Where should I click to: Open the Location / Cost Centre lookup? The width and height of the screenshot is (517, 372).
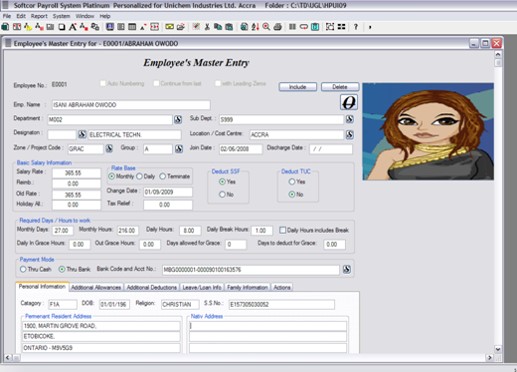(349, 134)
